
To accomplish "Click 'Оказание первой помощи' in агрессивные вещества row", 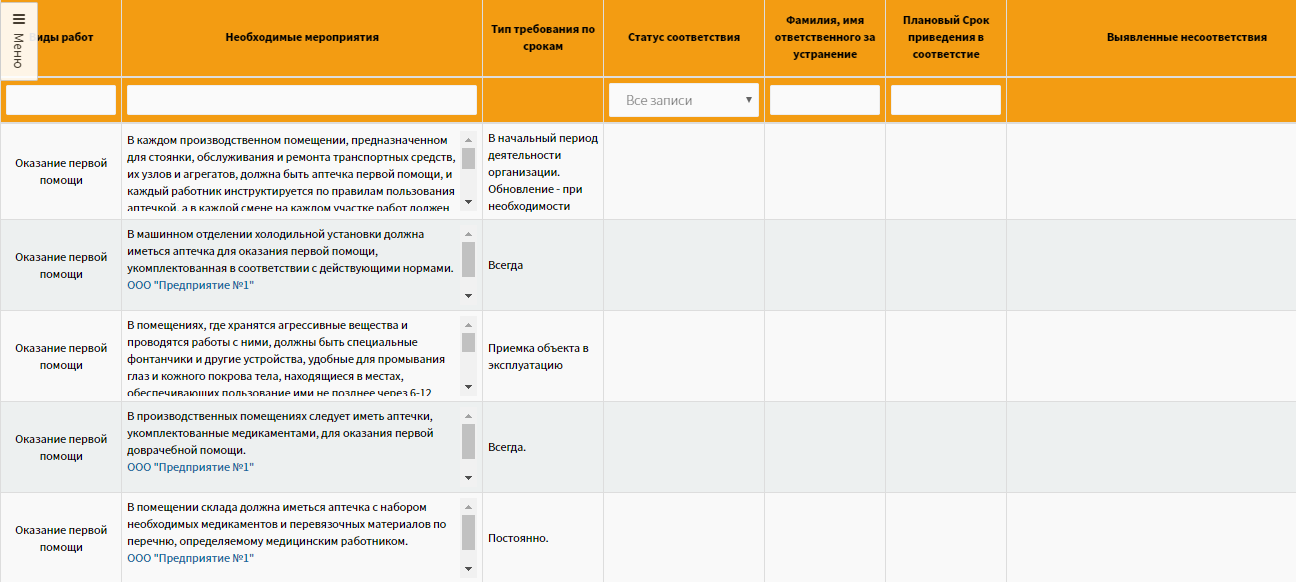I will (61, 356).
